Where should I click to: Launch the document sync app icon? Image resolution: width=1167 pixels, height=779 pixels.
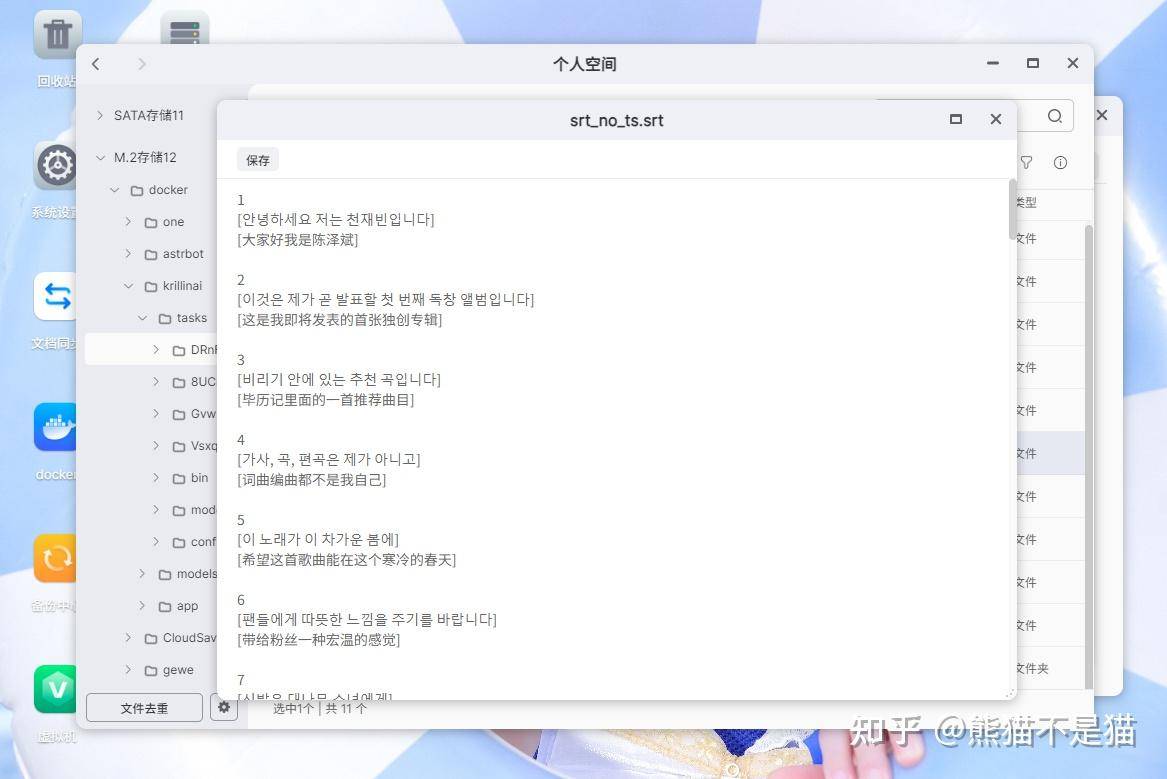pyautogui.click(x=56, y=296)
